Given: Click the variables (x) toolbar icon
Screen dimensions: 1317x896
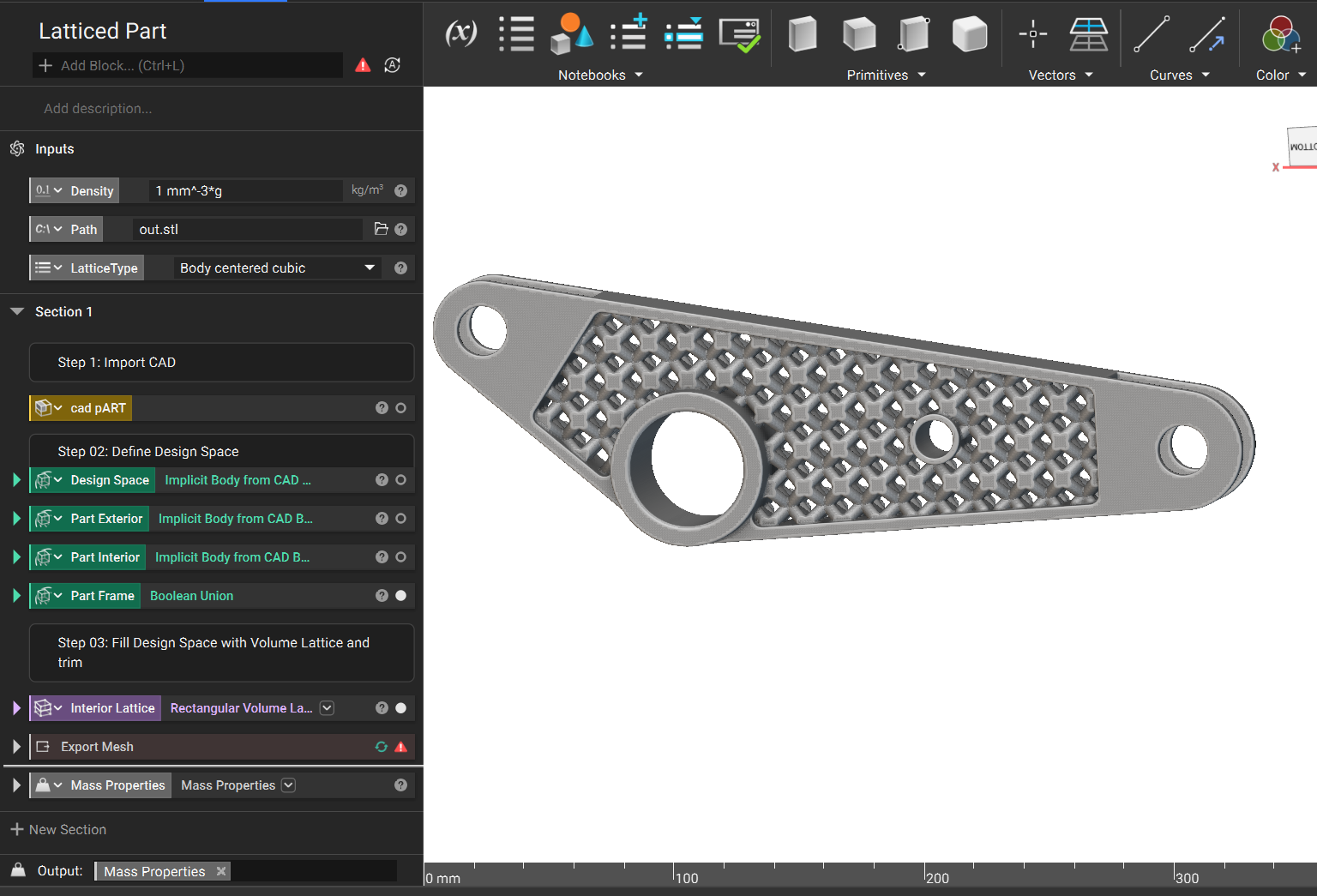Looking at the screenshot, I should pos(461,34).
